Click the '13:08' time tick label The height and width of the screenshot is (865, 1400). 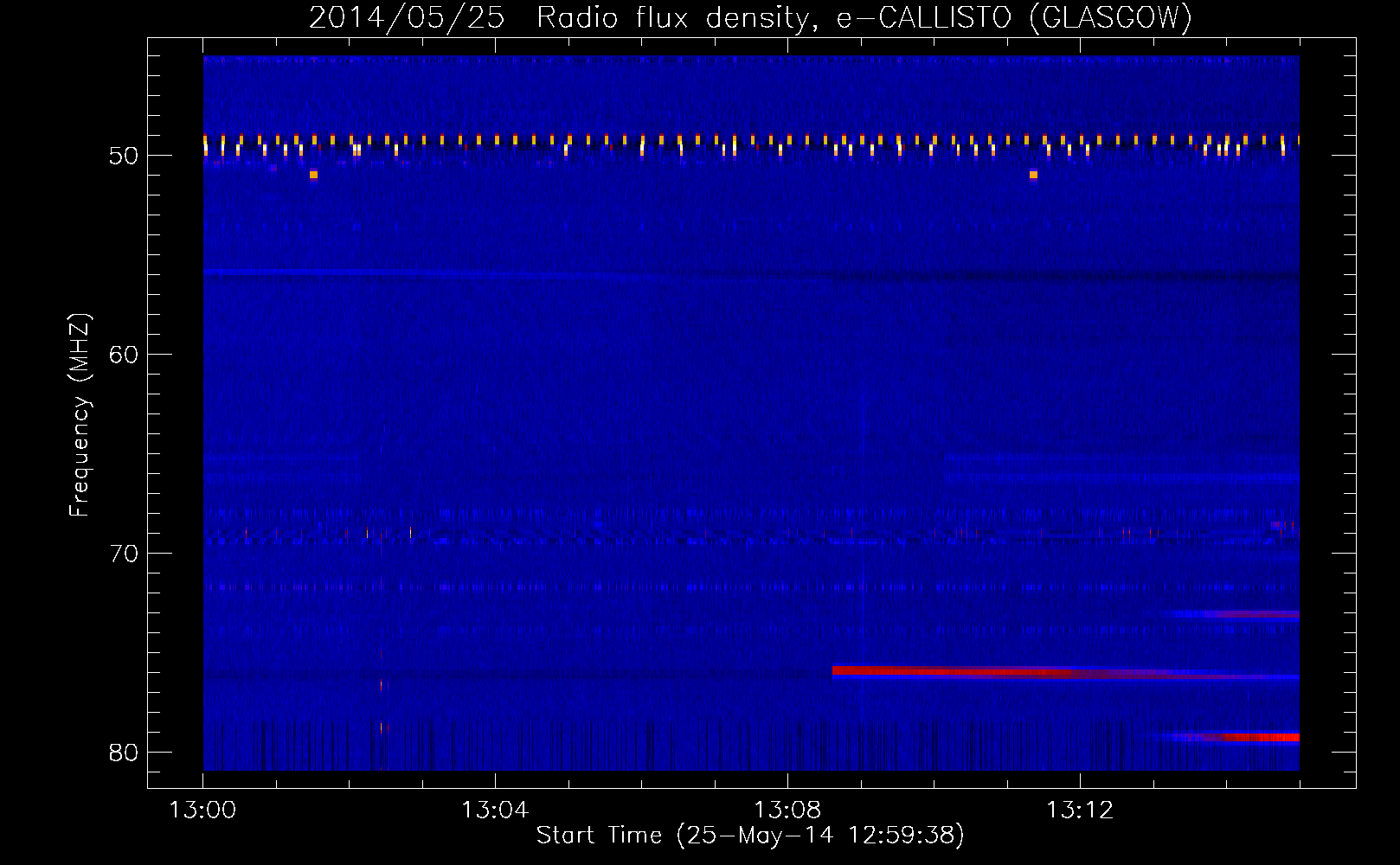[x=787, y=811]
